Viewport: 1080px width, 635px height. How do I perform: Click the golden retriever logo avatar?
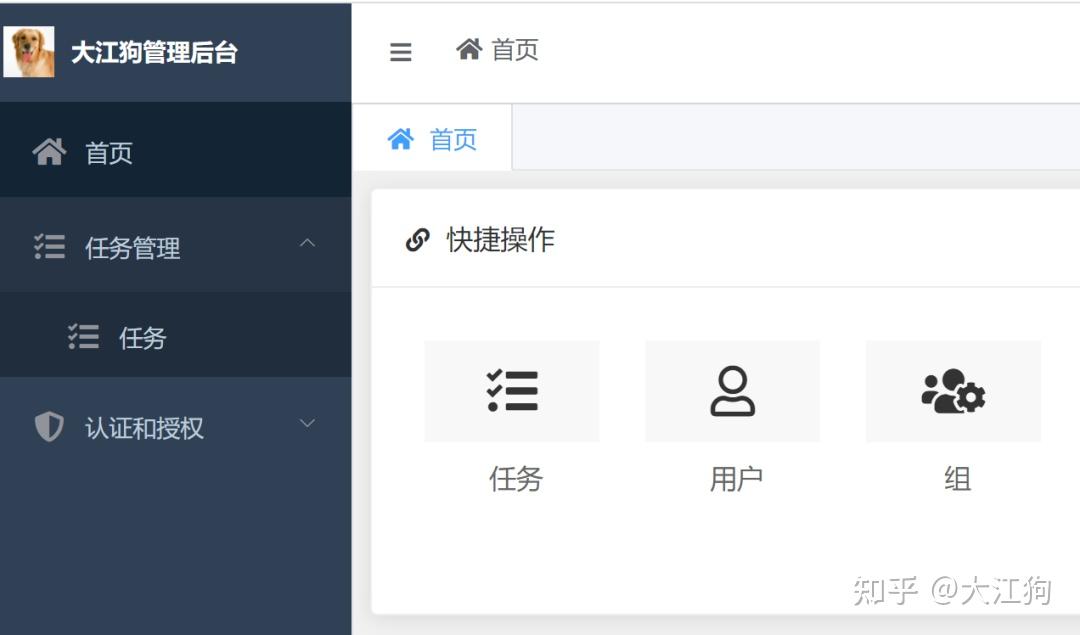[x=29, y=52]
